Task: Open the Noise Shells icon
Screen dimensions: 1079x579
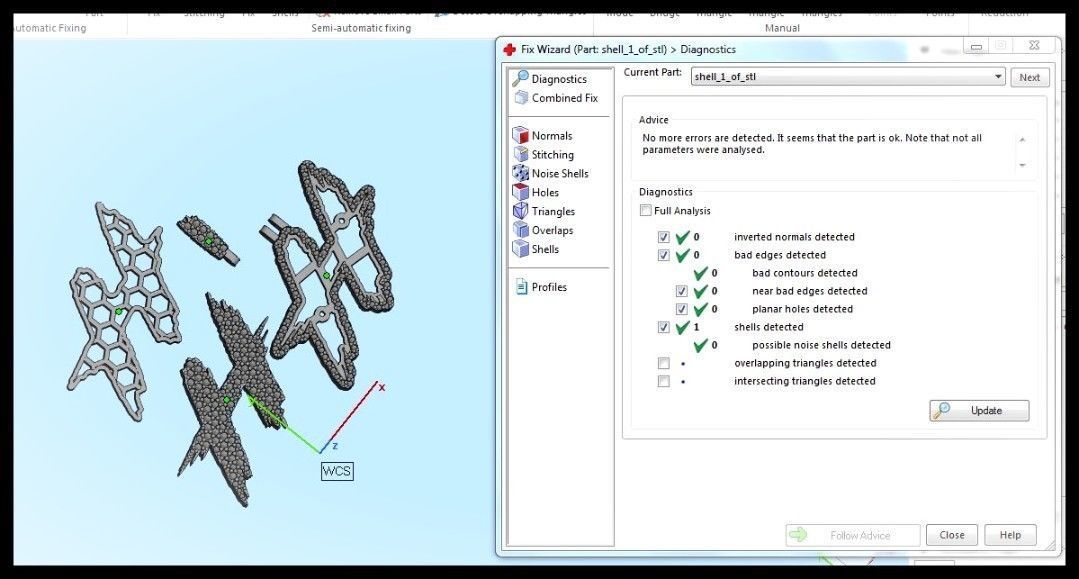Action: (x=520, y=173)
